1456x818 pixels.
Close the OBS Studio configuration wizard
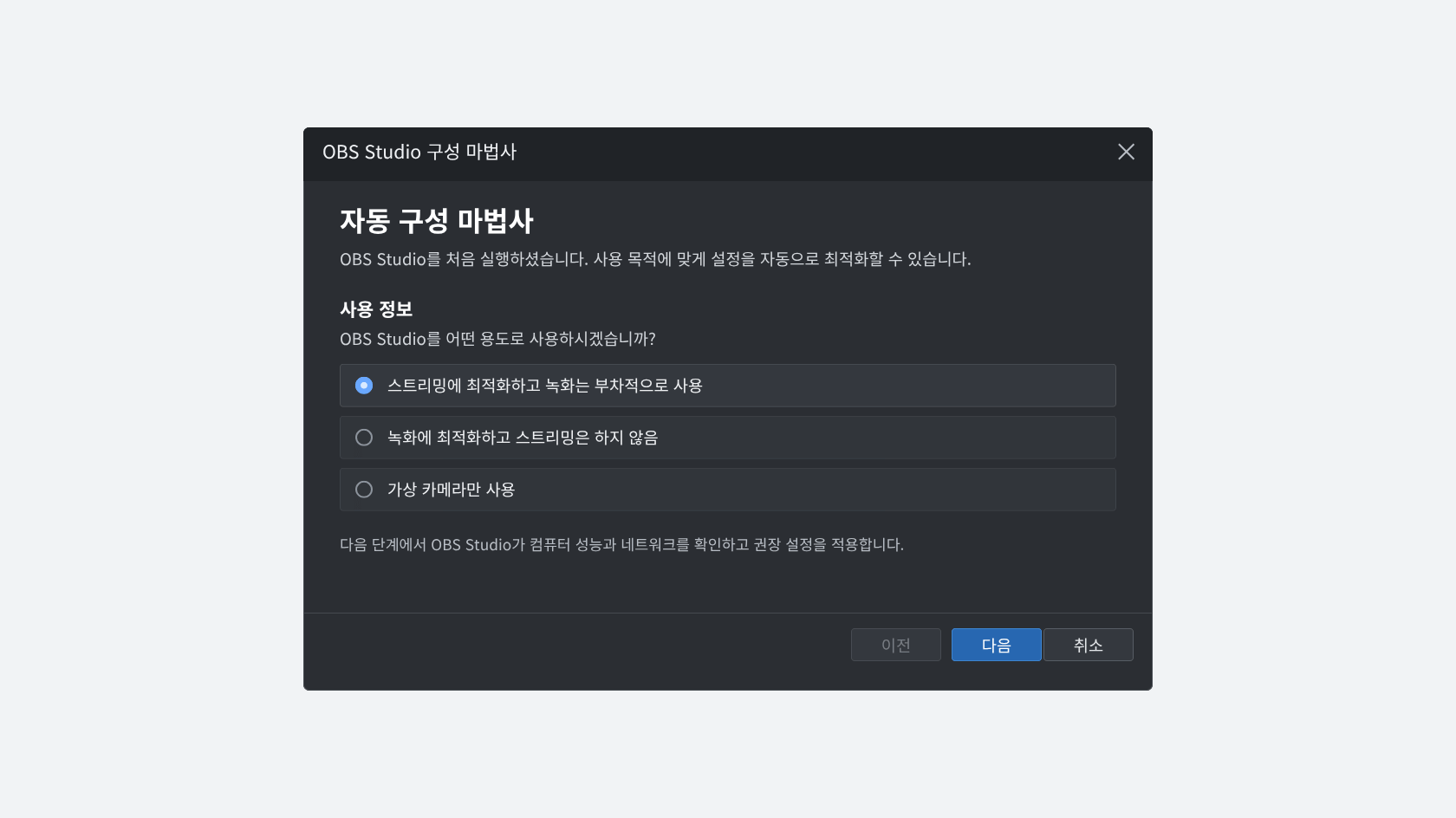1126,153
